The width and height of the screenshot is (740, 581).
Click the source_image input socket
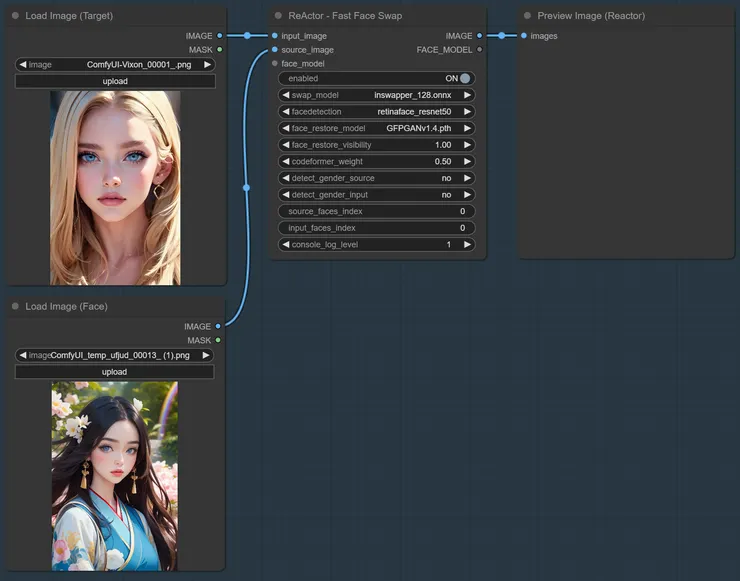click(x=274, y=49)
